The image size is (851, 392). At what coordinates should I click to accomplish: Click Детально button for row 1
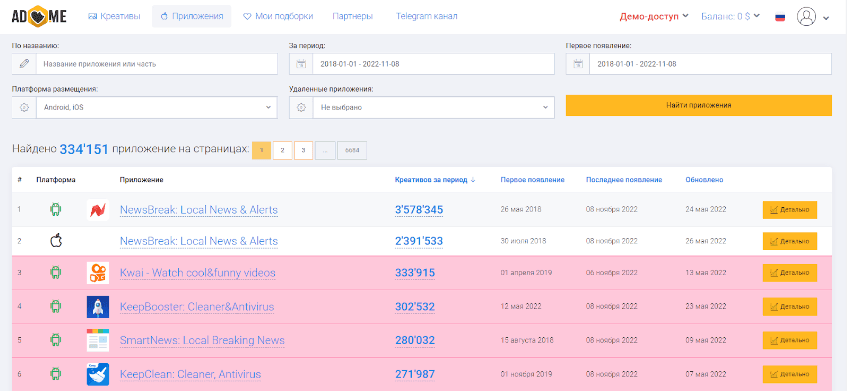790,210
